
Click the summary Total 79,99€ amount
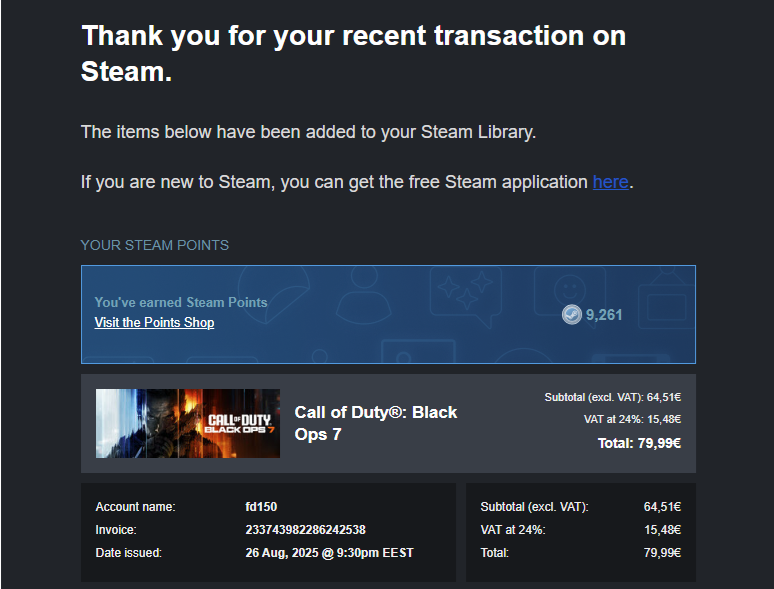tap(662, 552)
